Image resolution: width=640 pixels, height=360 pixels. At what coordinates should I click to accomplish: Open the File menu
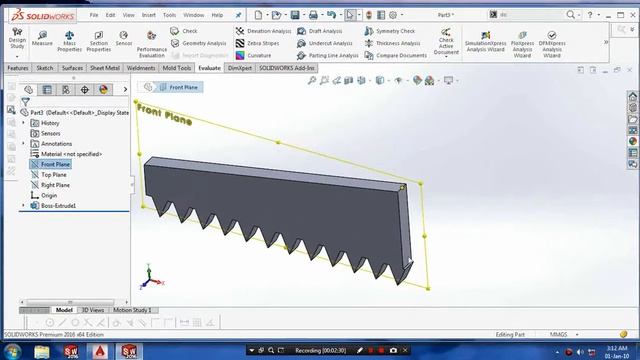(94, 15)
